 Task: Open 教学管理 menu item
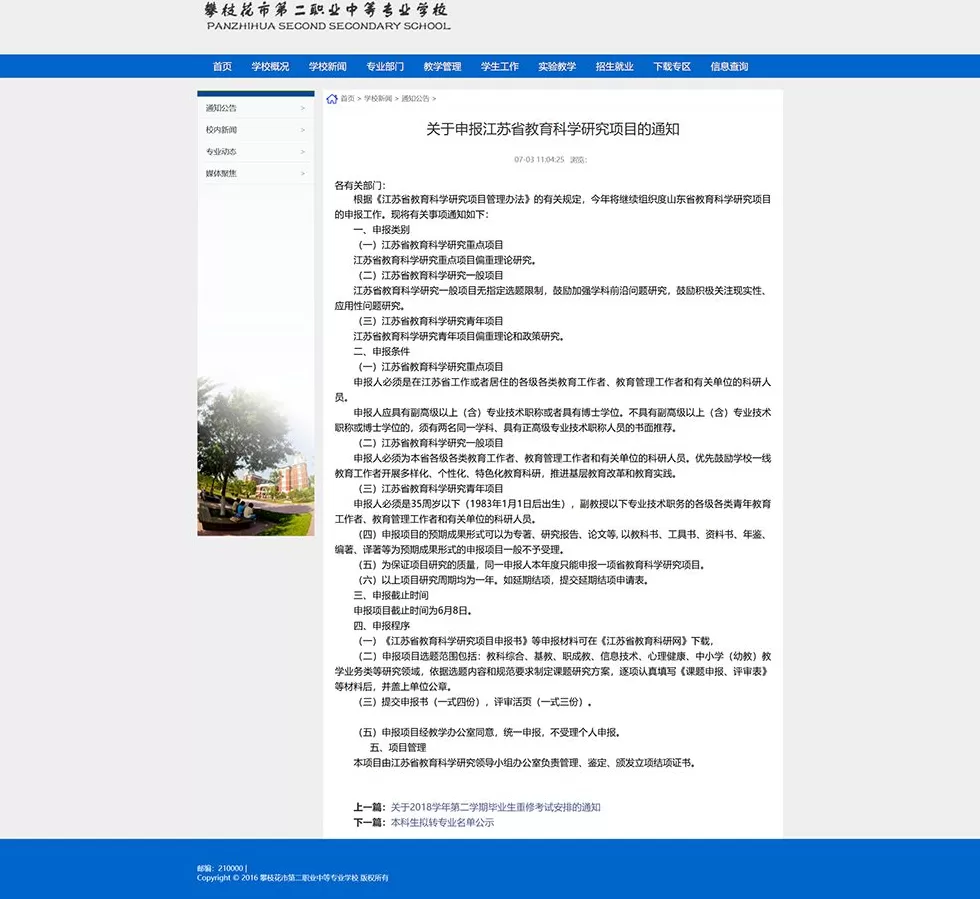tap(442, 66)
